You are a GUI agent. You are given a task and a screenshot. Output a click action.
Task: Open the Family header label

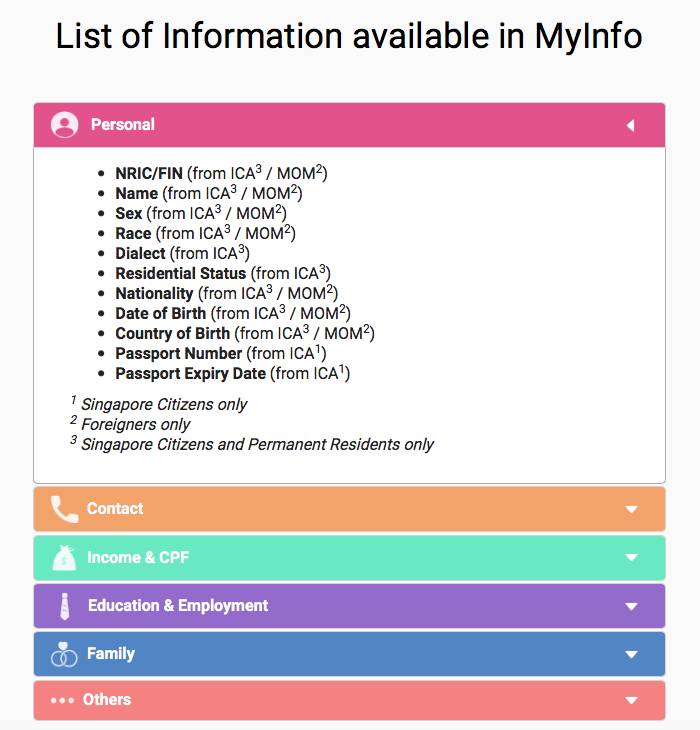coord(111,654)
